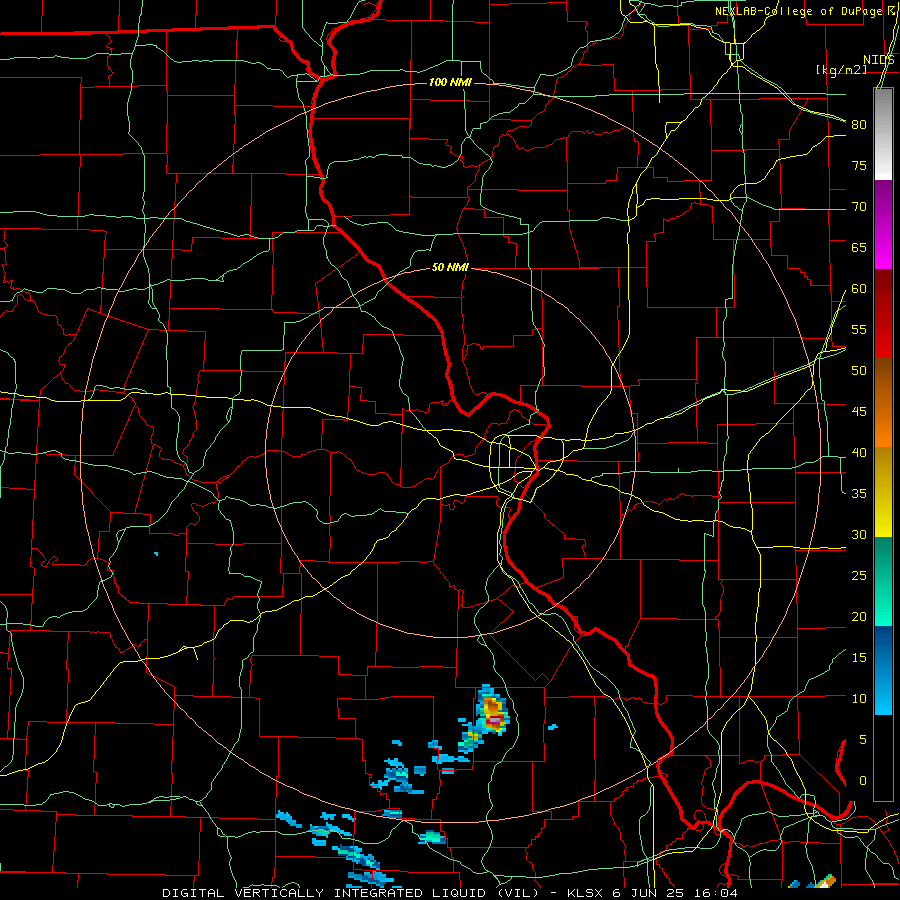The image size is (900, 900).
Task: Click the [kg/m2] units label
Action: [x=841, y=69]
